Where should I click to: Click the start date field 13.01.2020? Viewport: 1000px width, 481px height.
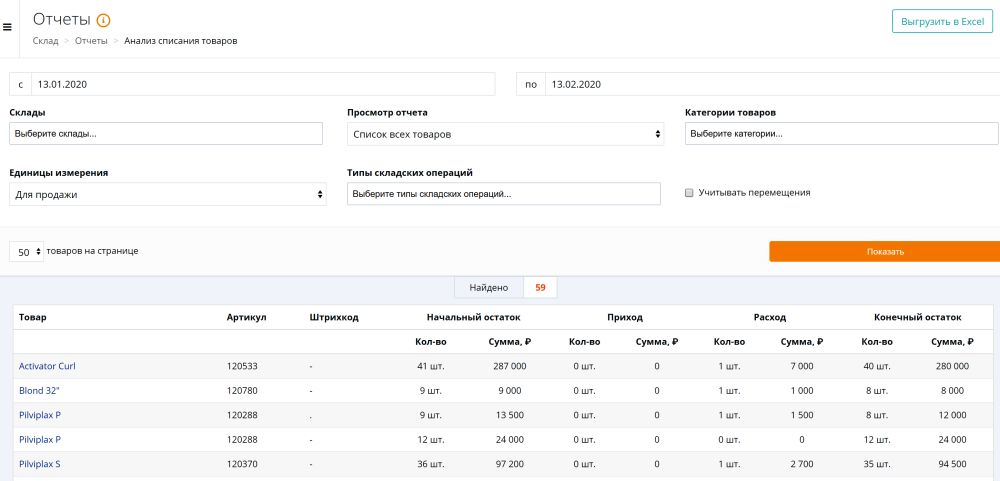point(263,84)
